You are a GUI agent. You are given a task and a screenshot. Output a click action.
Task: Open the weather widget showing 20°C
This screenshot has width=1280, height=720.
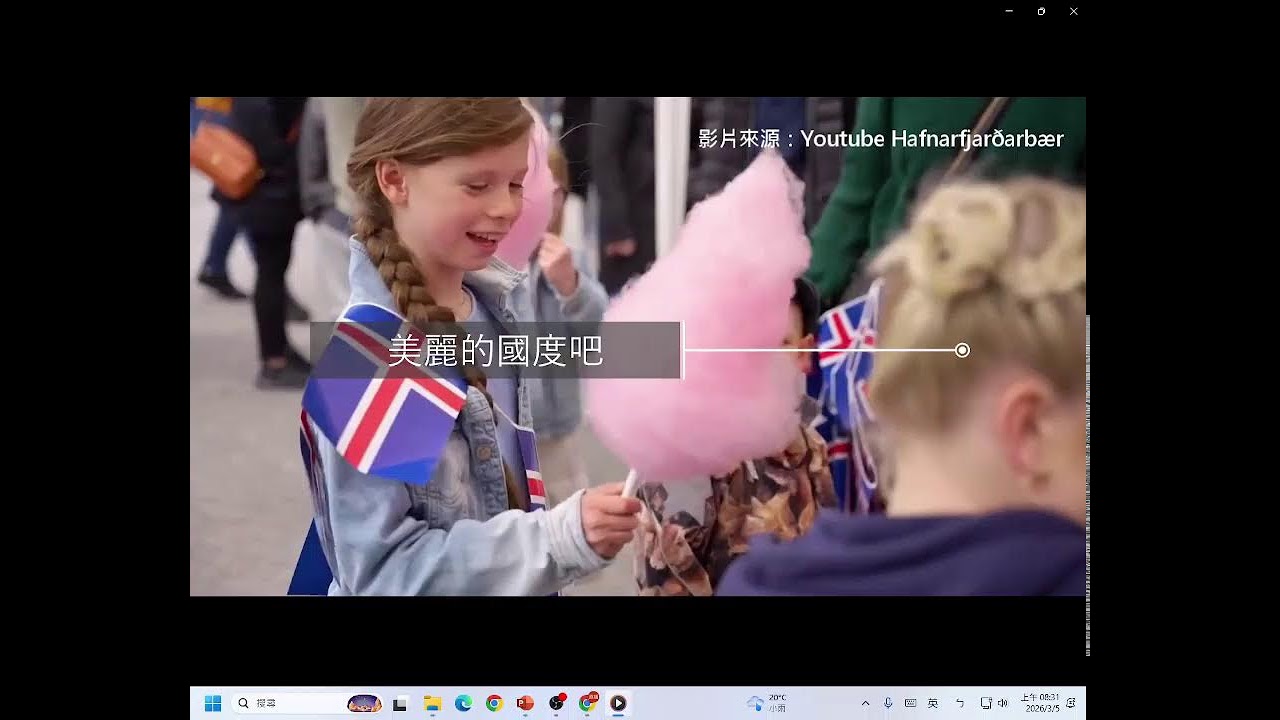click(767, 703)
